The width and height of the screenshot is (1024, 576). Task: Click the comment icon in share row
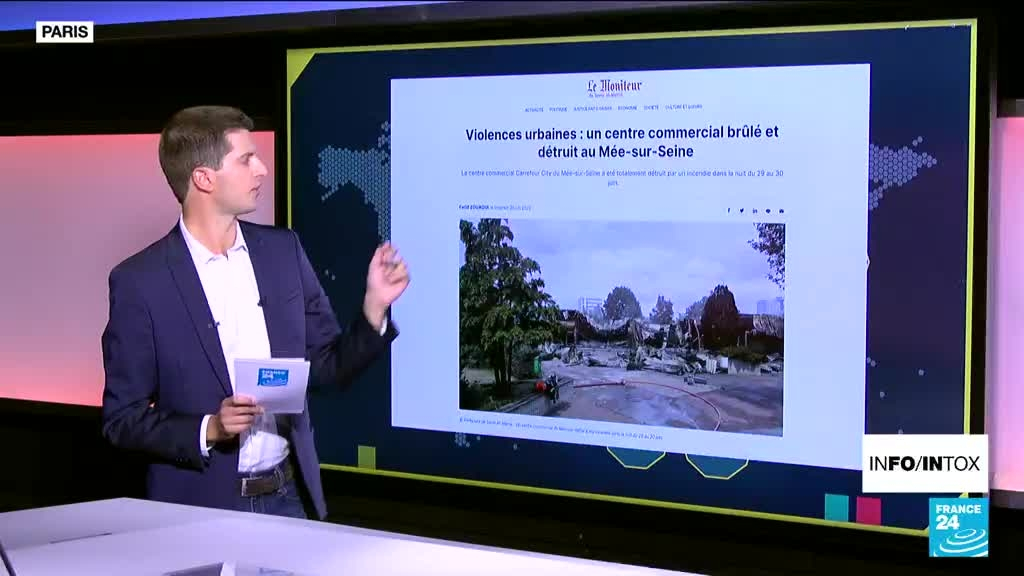(768, 211)
